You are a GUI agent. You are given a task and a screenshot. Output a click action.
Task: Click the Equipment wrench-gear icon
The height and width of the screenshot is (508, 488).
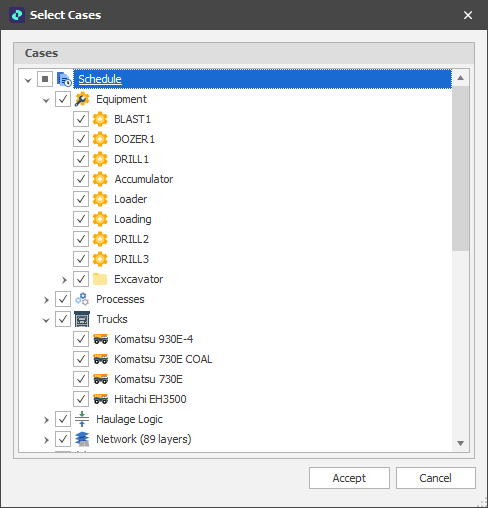click(x=82, y=99)
